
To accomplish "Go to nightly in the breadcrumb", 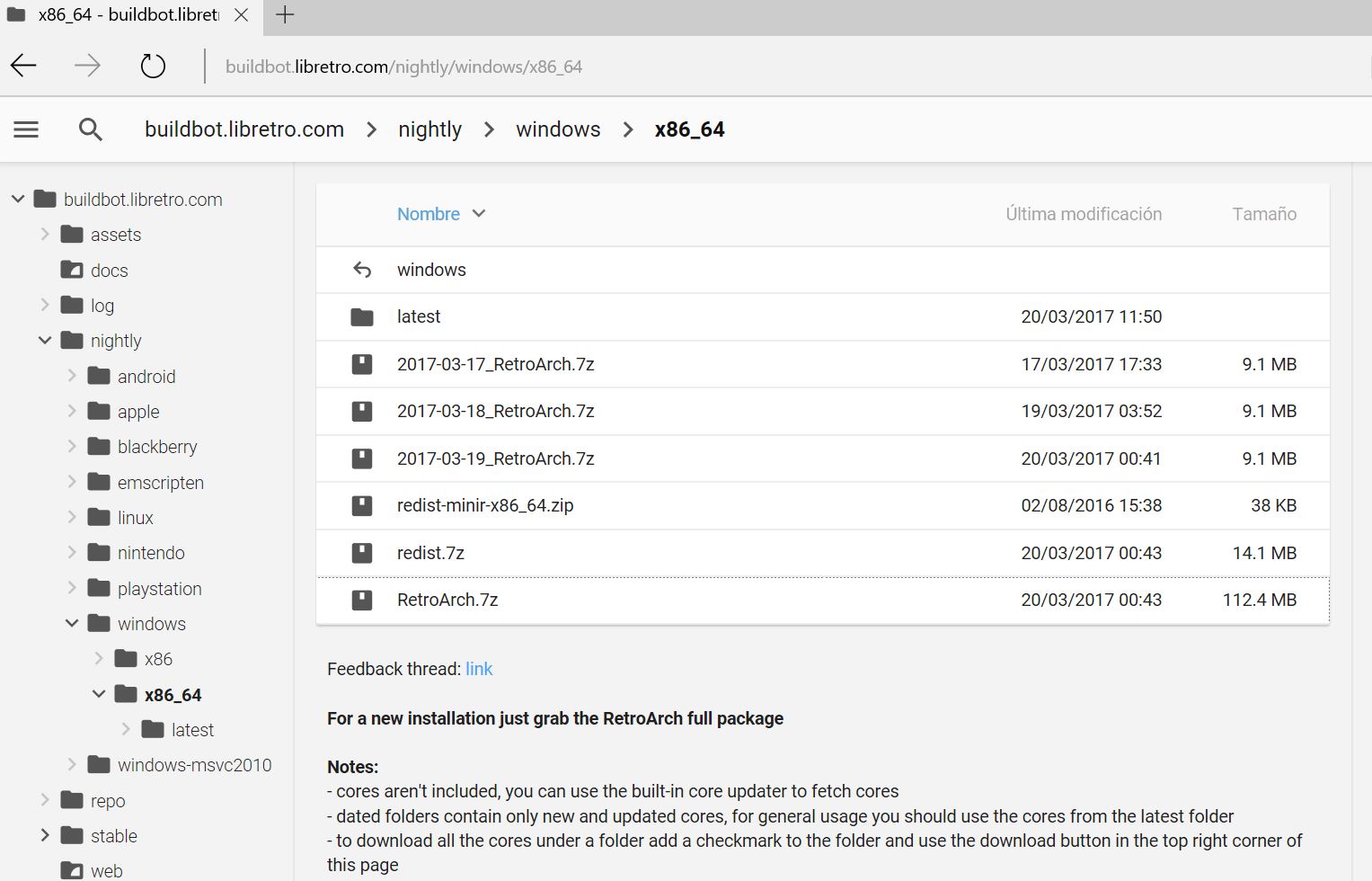I will pyautogui.click(x=429, y=129).
